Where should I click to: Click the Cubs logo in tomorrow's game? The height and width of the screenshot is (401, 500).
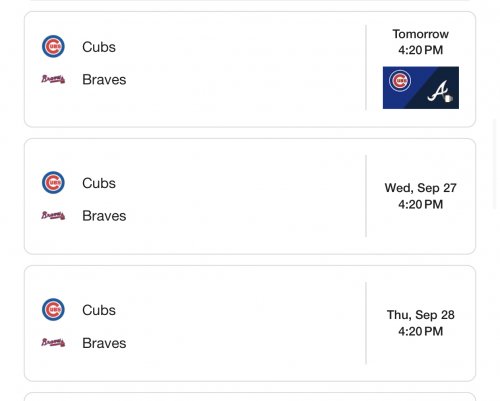click(53, 46)
